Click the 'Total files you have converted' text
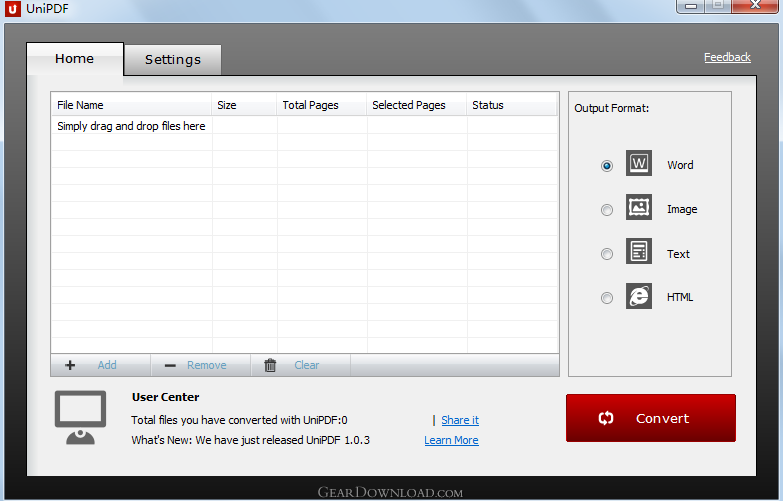Image resolution: width=783 pixels, height=501 pixels. 239,420
